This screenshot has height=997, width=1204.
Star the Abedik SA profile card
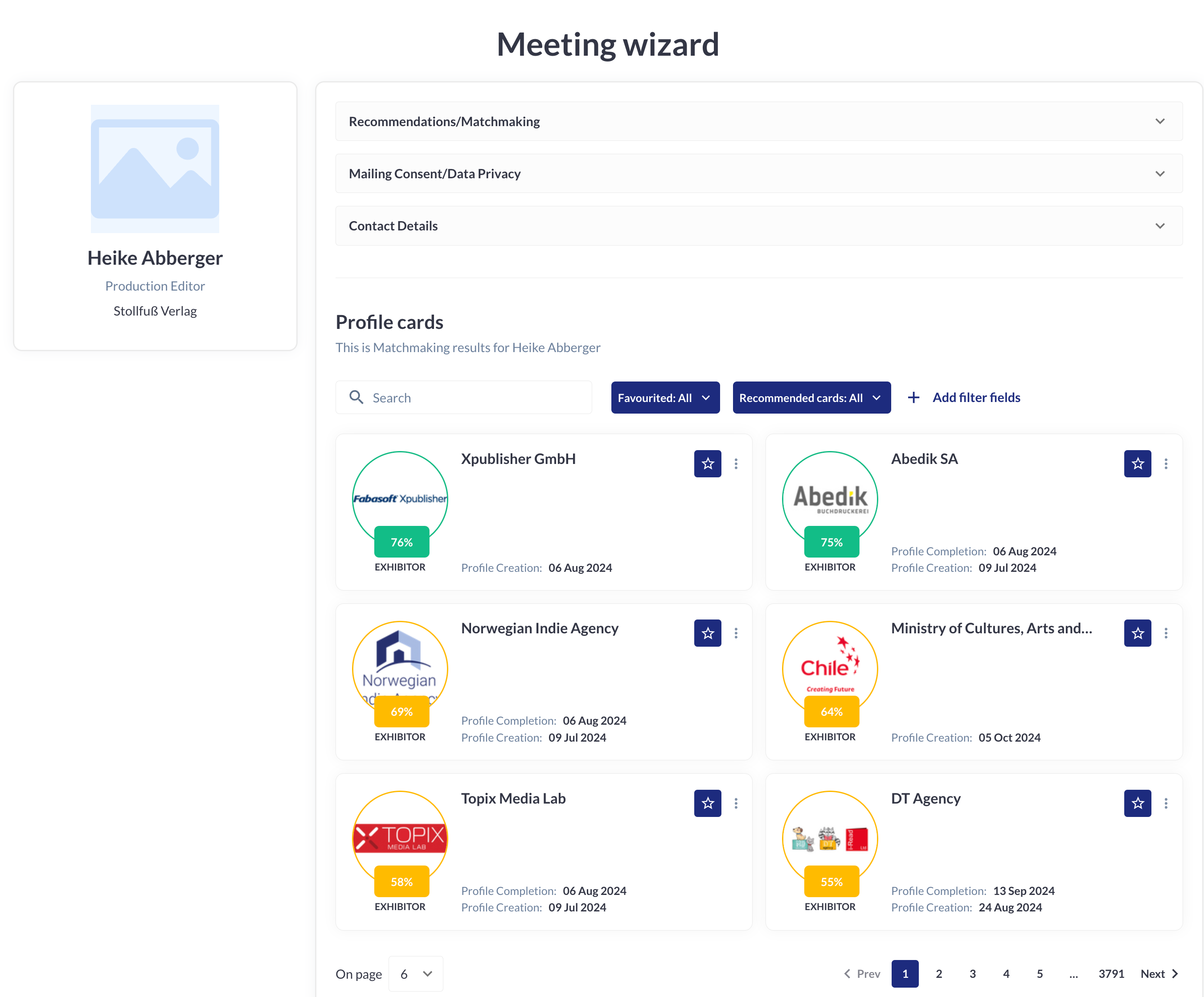click(1138, 463)
